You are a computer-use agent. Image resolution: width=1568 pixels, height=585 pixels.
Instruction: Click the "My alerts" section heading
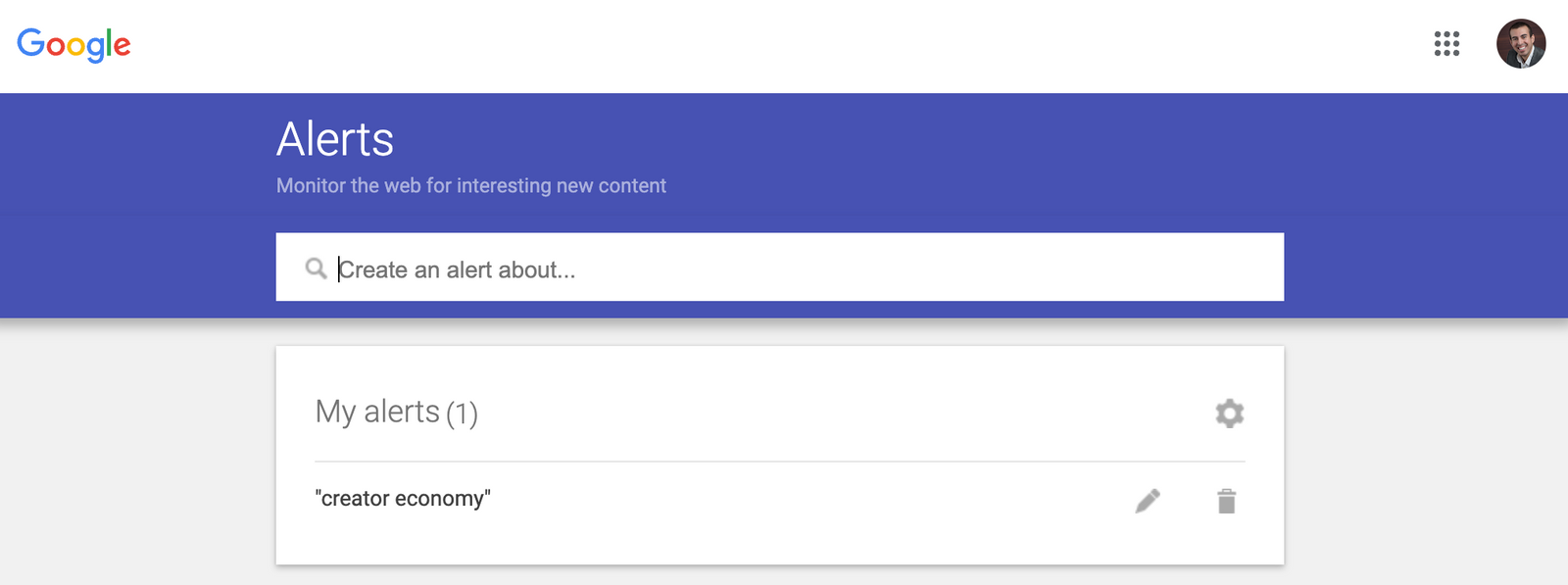click(377, 413)
